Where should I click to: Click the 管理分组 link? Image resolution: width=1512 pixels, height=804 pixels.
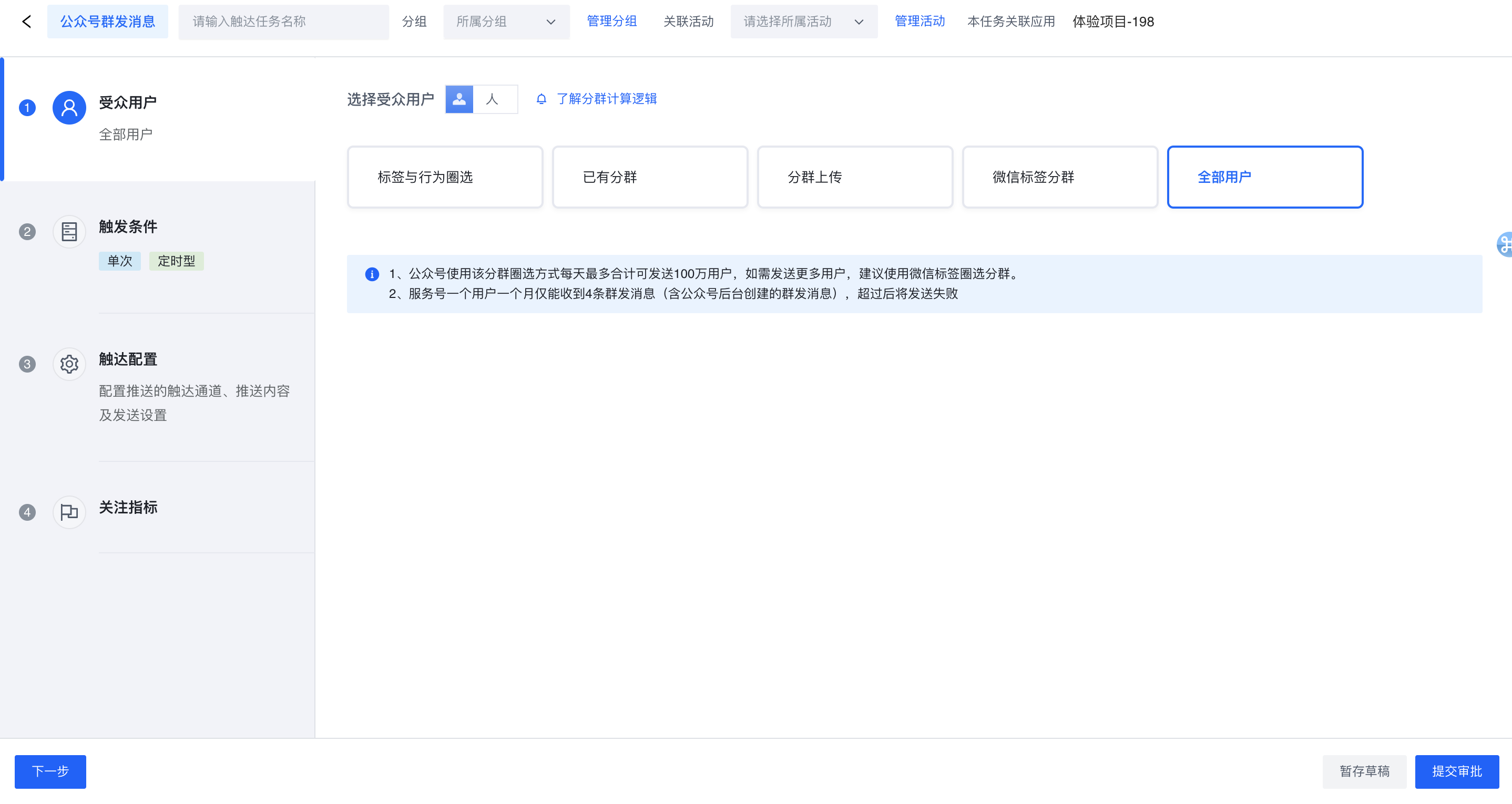(x=611, y=22)
